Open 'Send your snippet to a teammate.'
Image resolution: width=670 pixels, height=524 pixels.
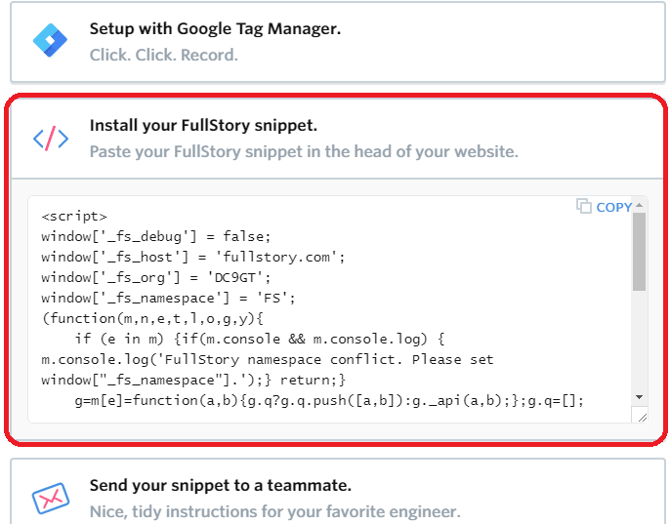coord(220,485)
